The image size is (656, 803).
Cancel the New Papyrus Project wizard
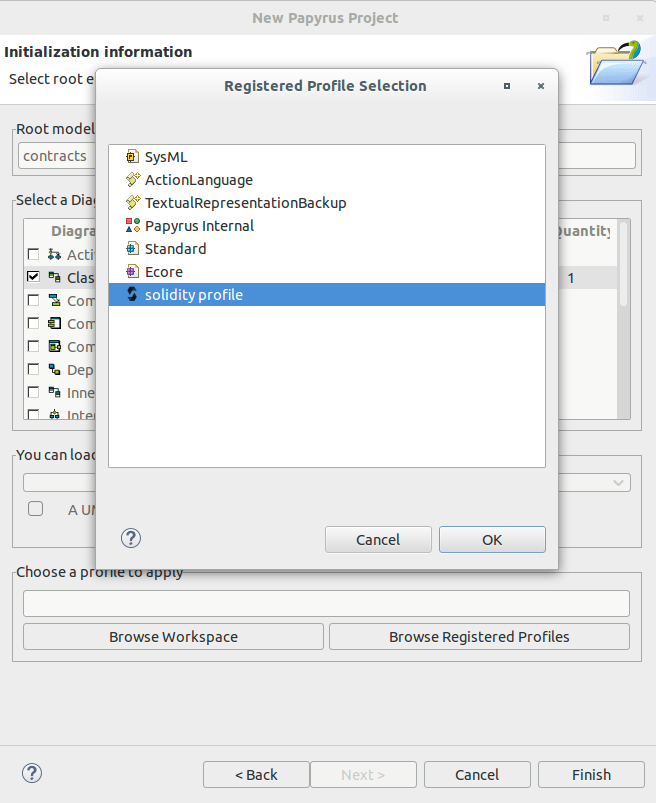[477, 774]
